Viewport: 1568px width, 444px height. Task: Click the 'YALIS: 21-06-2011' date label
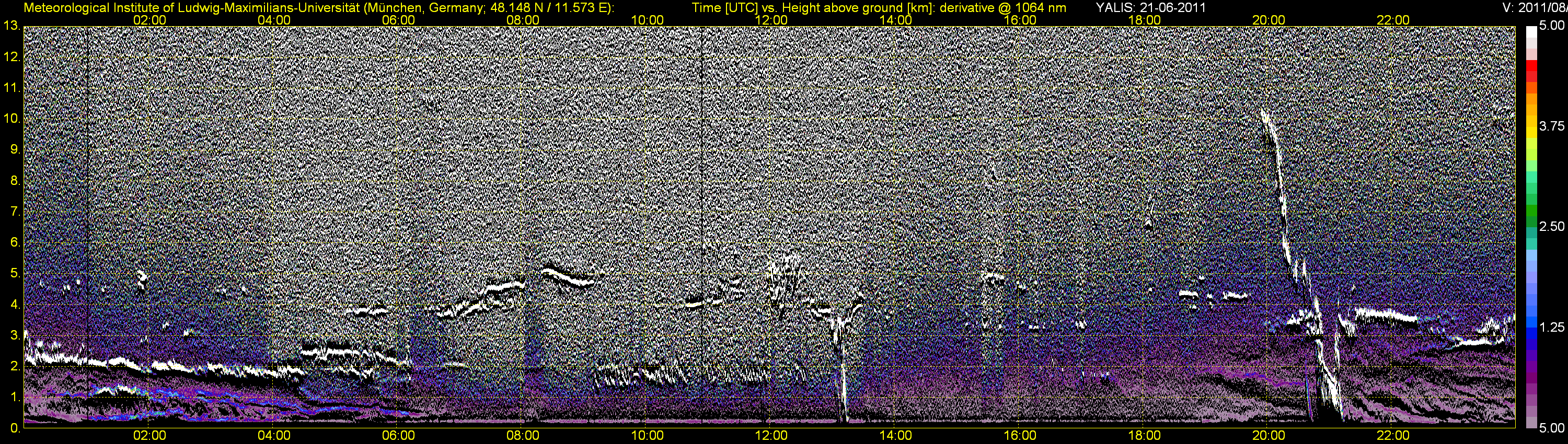[1150, 8]
